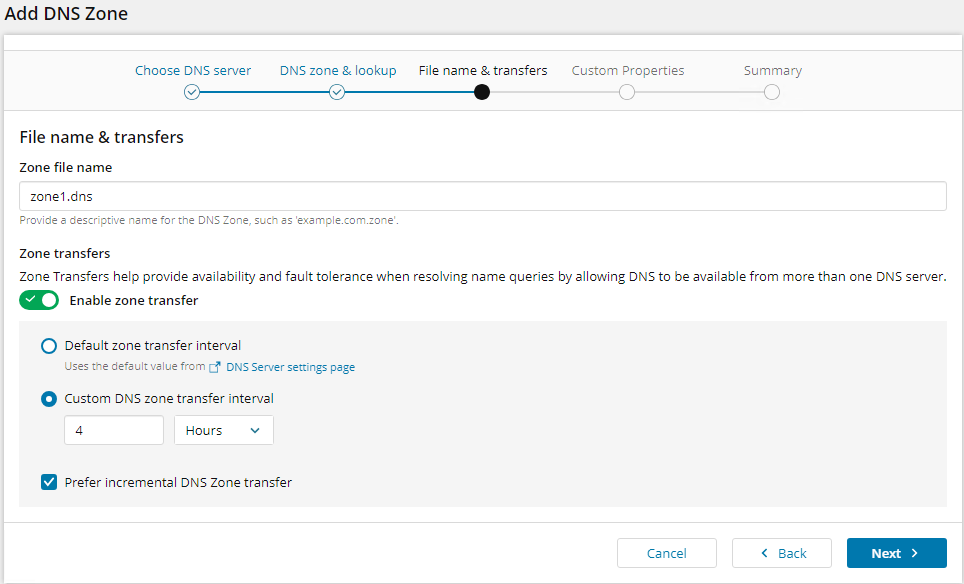Click the external link icon beside DNS Server settings
Viewport: 964px width, 584px height.
215,367
